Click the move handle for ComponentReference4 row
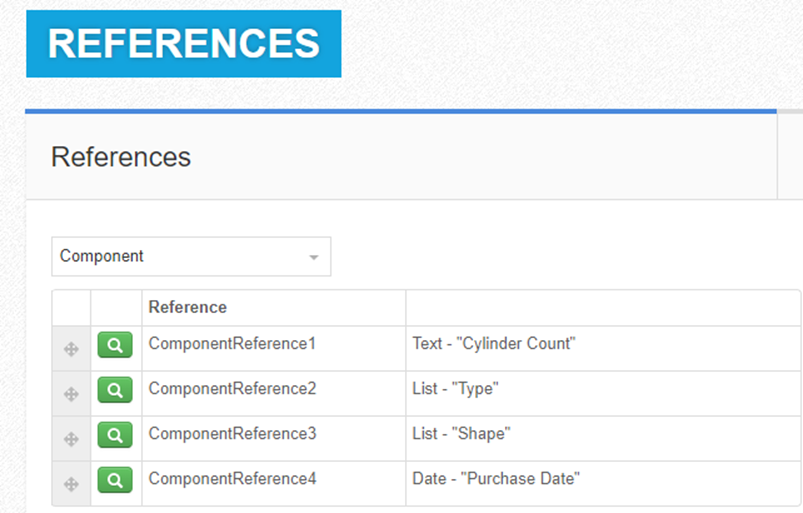This screenshot has height=513, width=803. click(x=71, y=484)
